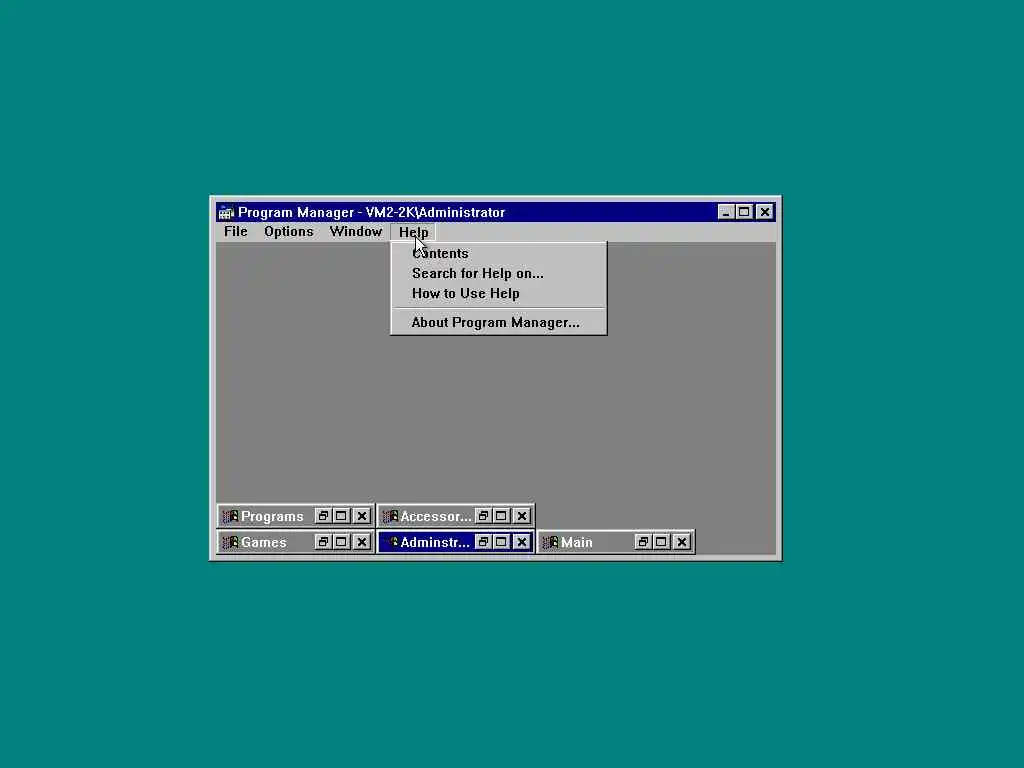Screen dimensions: 1024x768
Task: Maximize the Games group window
Action: pos(341,542)
